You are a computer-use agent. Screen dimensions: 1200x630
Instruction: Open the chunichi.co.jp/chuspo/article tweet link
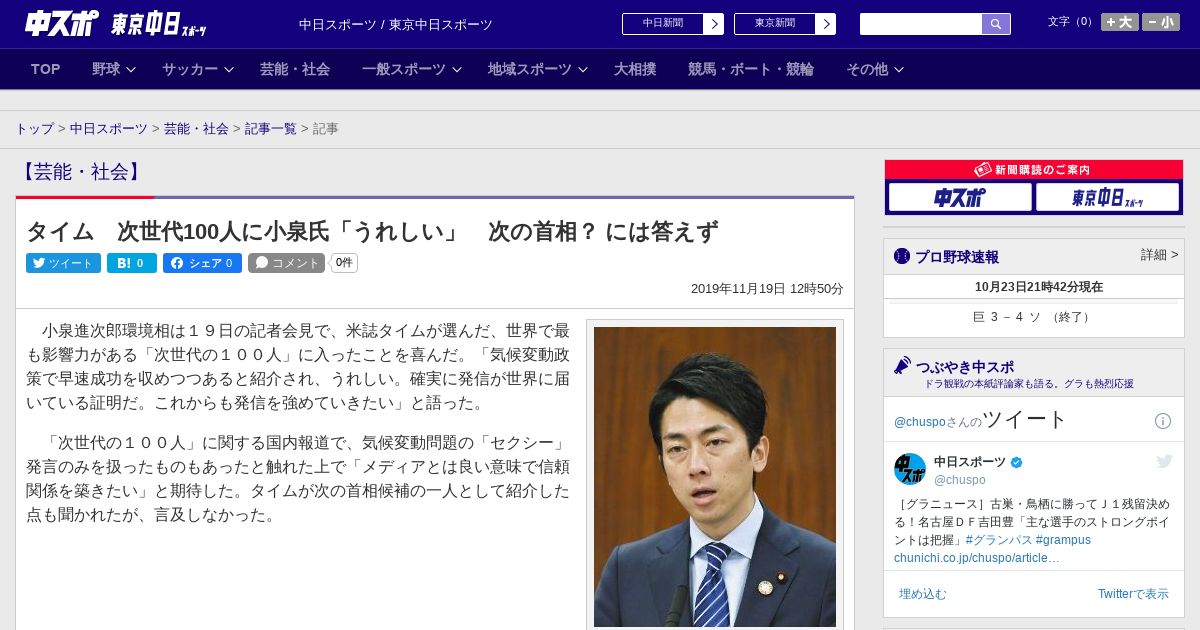click(977, 558)
